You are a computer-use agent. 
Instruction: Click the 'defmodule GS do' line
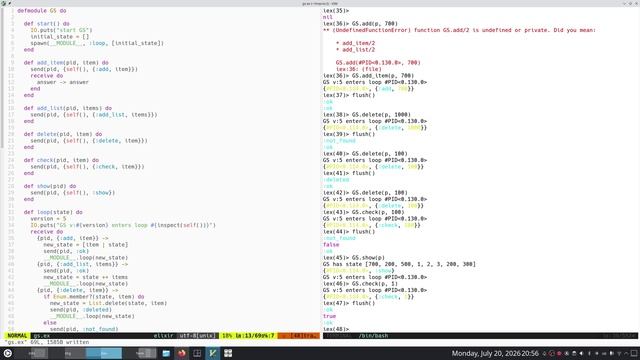42,11
